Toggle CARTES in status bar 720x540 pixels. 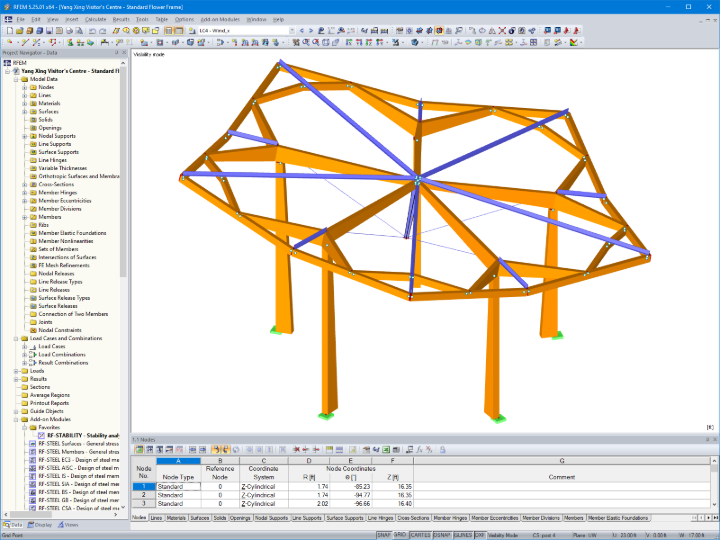click(x=420, y=535)
